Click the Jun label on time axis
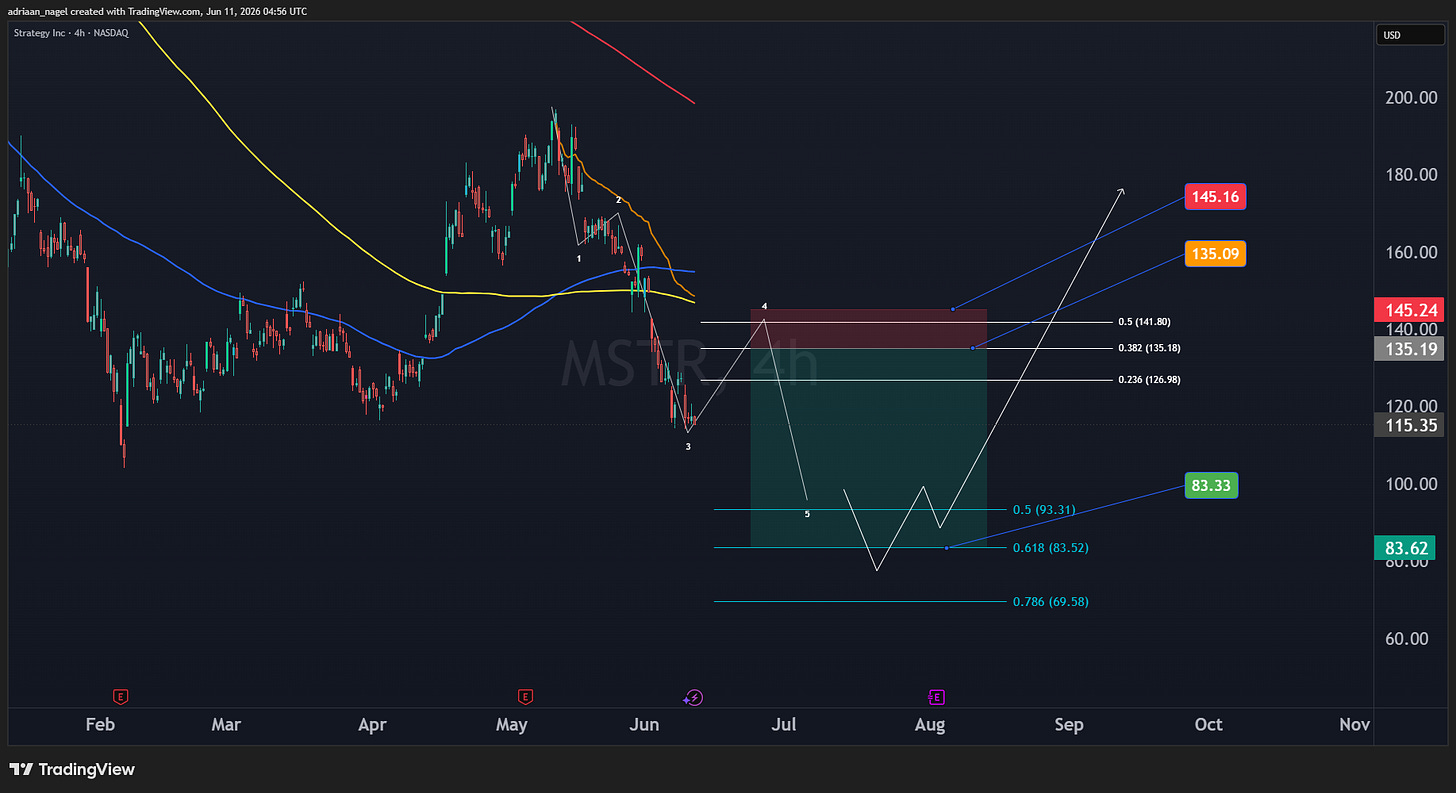Image resolution: width=1456 pixels, height=793 pixels. (645, 725)
